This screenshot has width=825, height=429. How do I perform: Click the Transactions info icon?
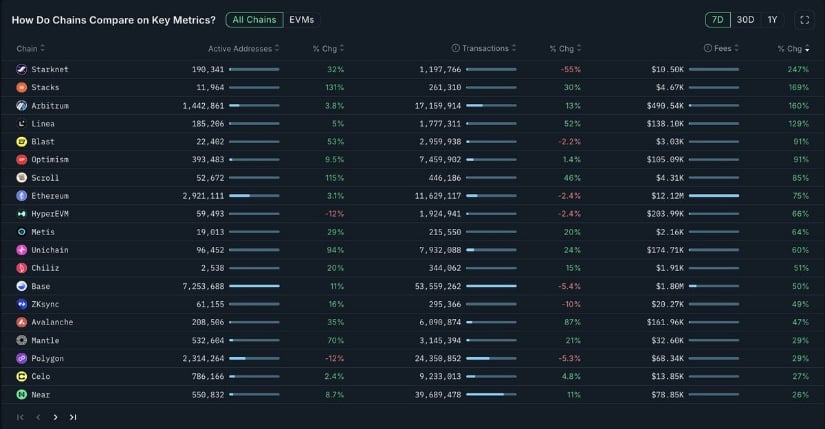[456, 48]
